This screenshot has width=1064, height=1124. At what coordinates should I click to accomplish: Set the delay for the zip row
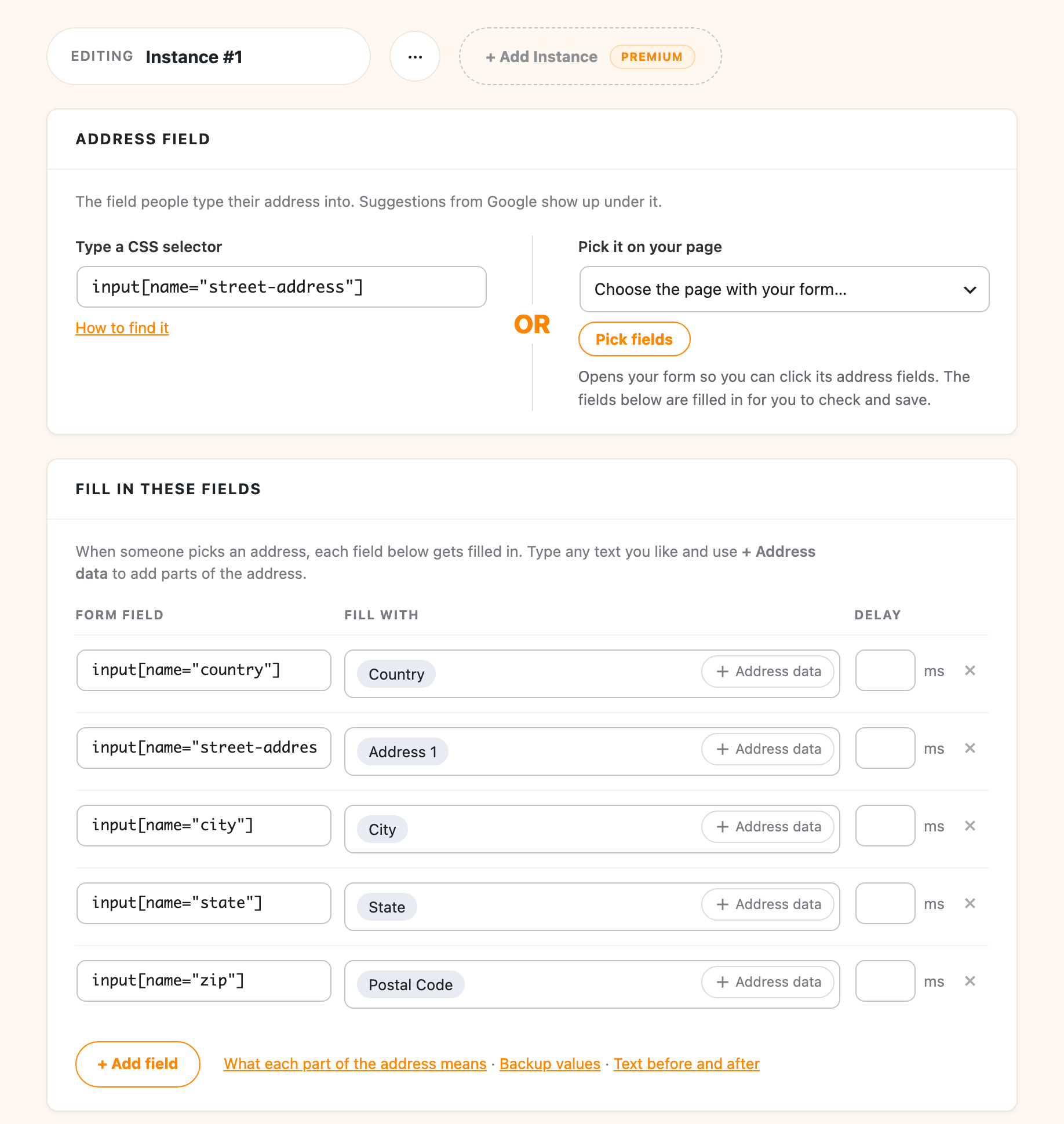(886, 981)
